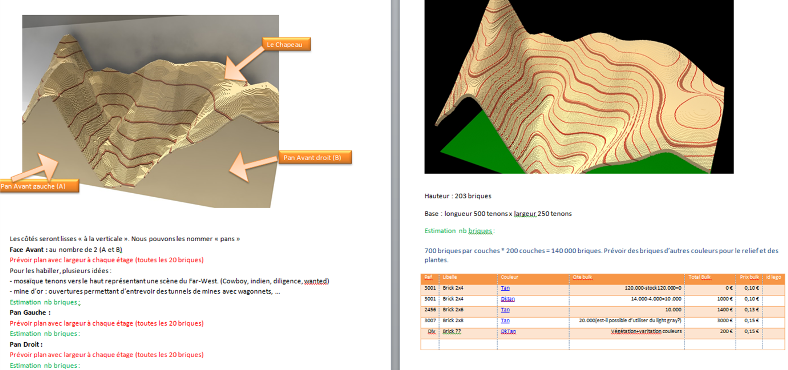Click the 'Pan Droit :' heading
The height and width of the screenshot is (370, 788).
point(26,344)
